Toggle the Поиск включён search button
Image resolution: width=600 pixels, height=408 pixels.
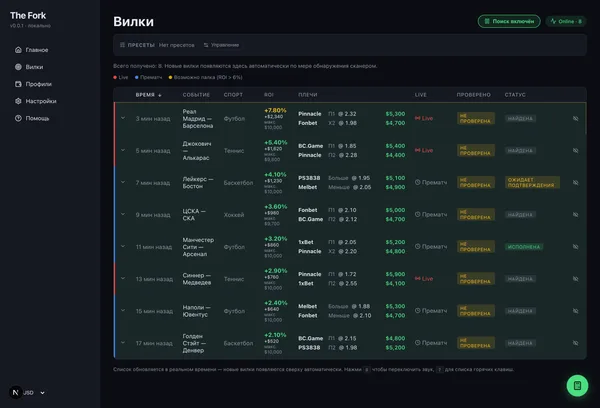(509, 21)
